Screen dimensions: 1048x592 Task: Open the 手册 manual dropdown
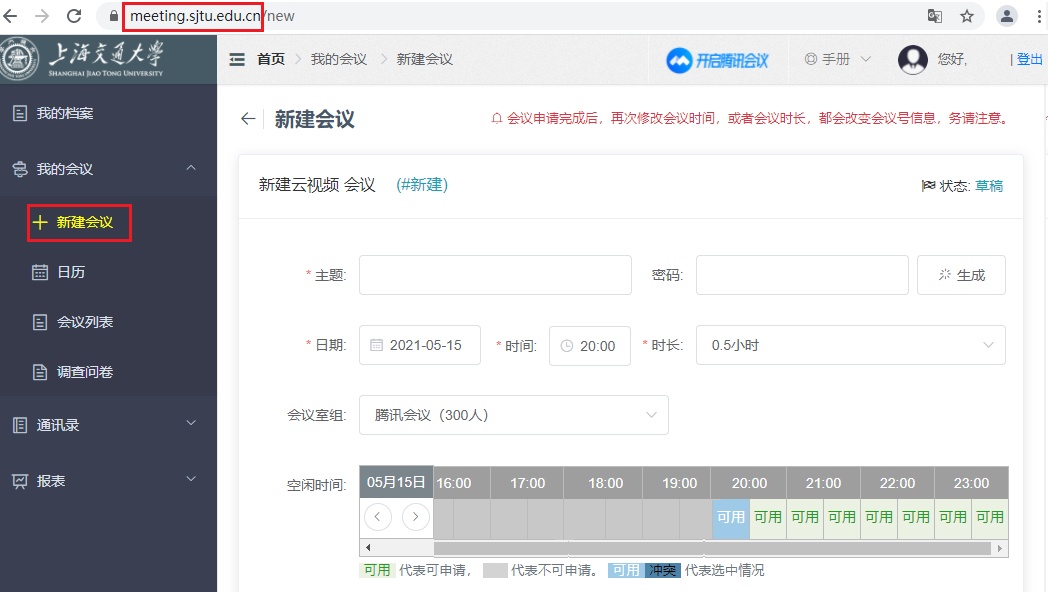pyautogui.click(x=838, y=60)
